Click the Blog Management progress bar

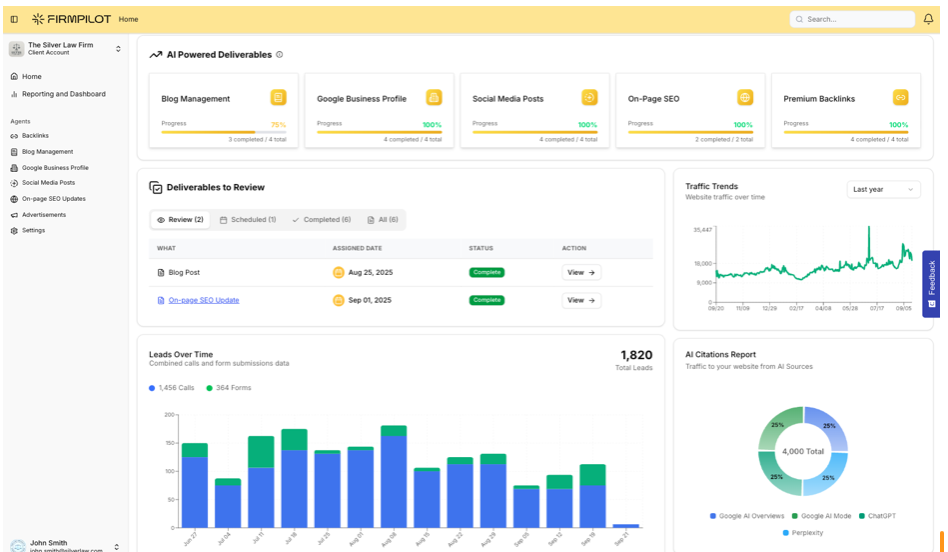pos(223,132)
